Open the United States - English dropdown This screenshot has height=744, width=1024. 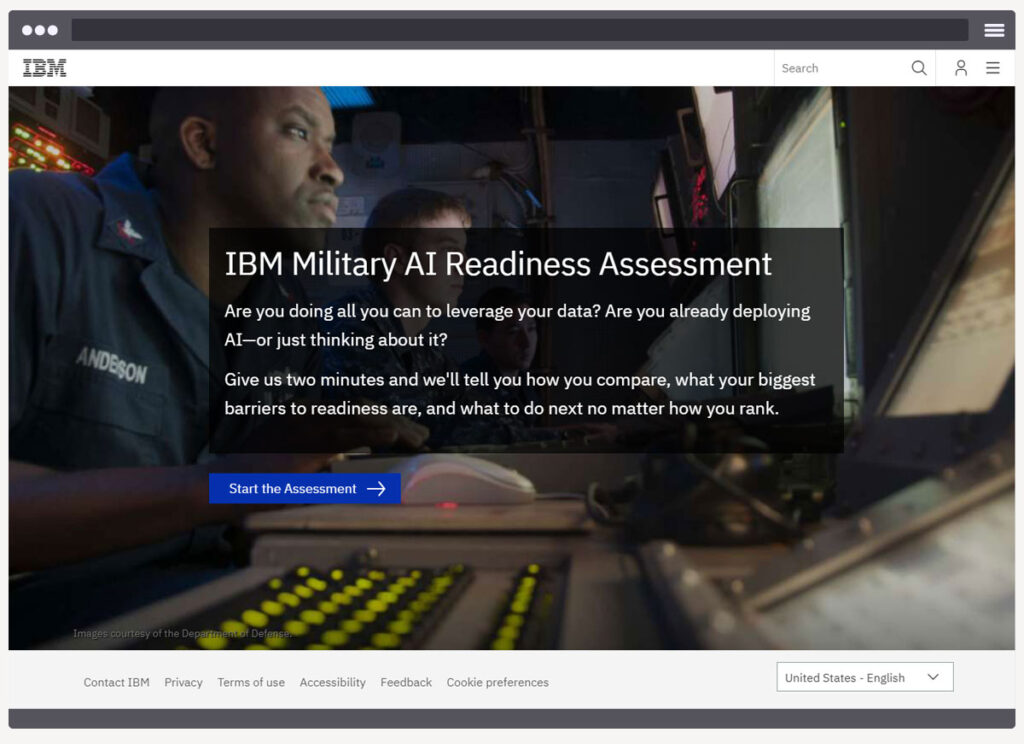(864, 677)
